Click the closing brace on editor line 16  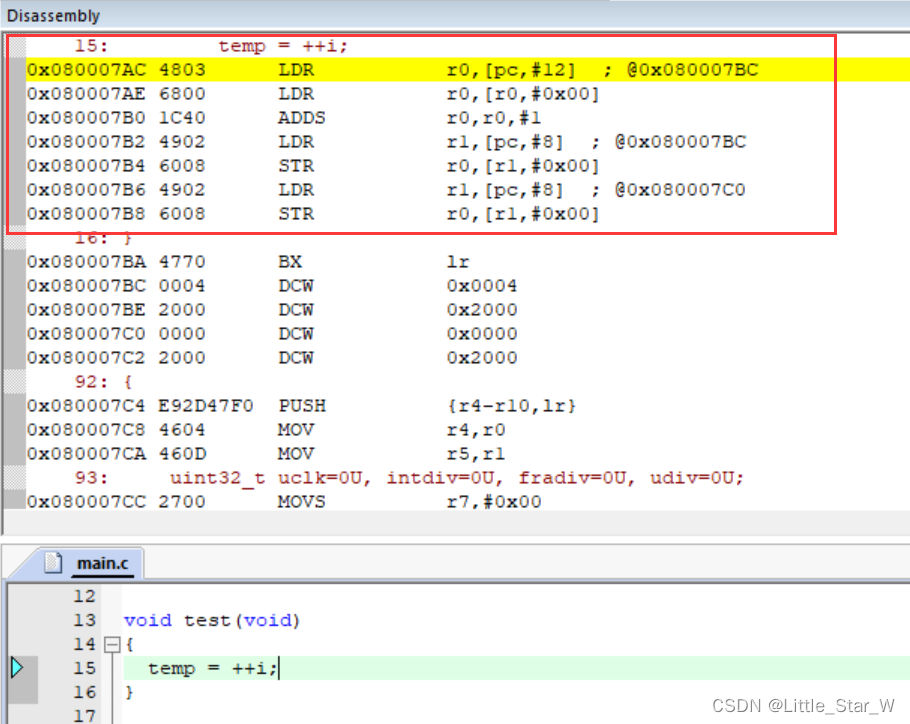click(x=129, y=692)
